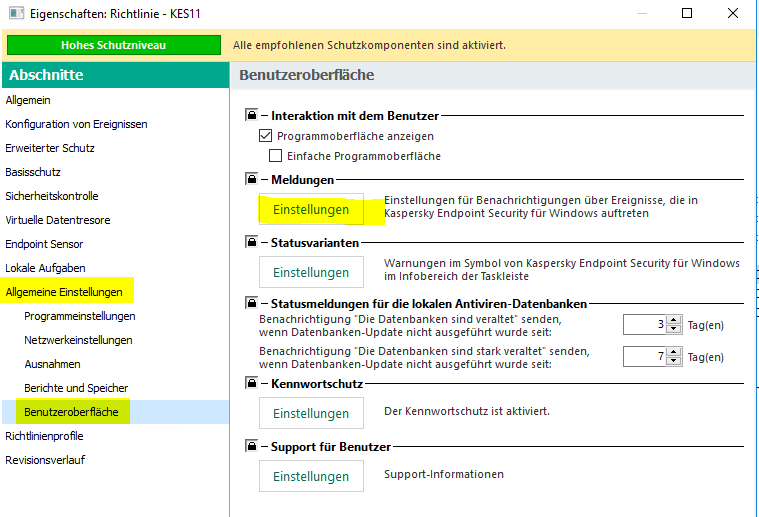Select Allgemein section
Image resolution: width=759 pixels, height=517 pixels.
tap(28, 100)
